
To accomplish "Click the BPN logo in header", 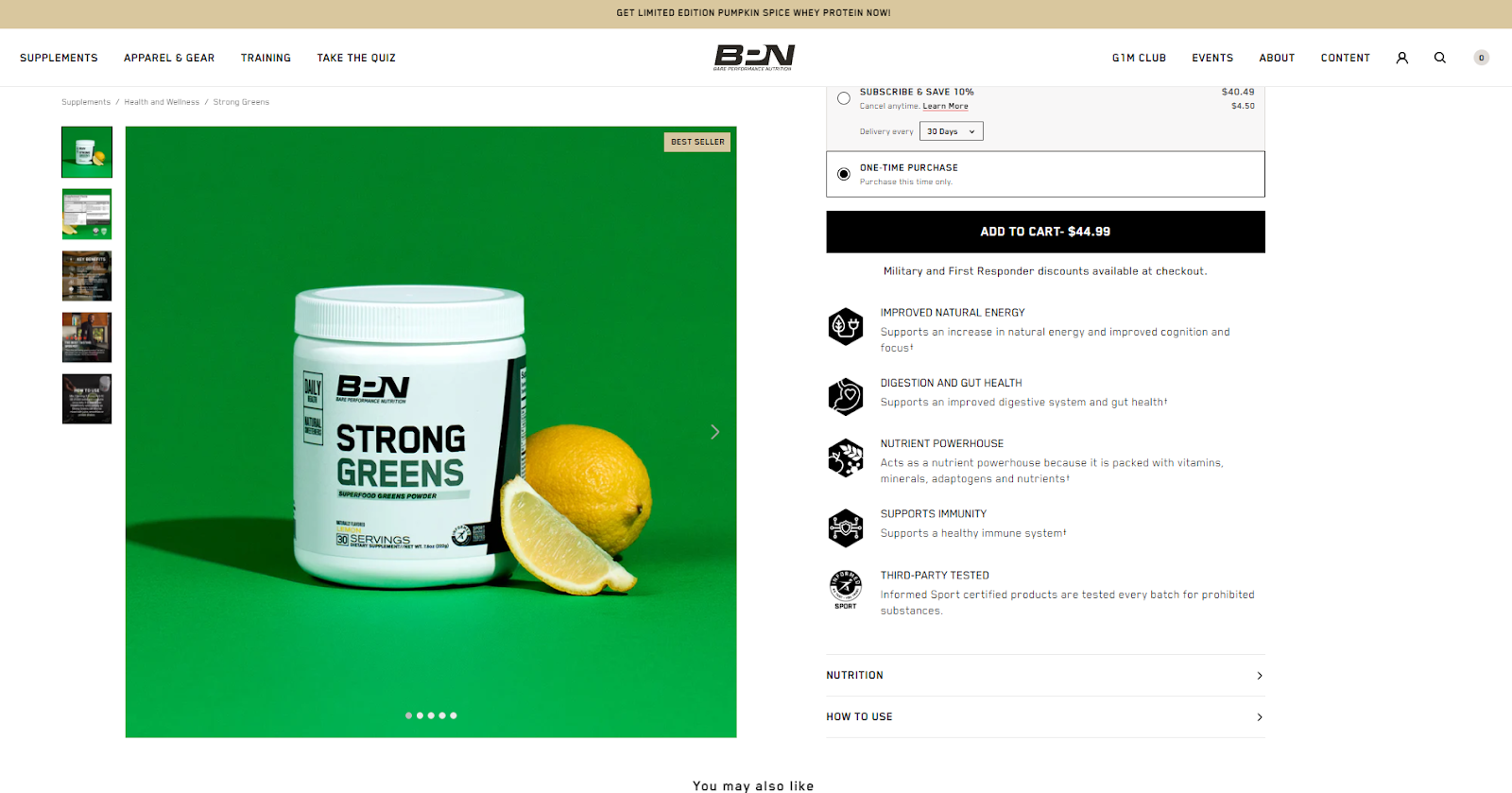I will point(754,58).
